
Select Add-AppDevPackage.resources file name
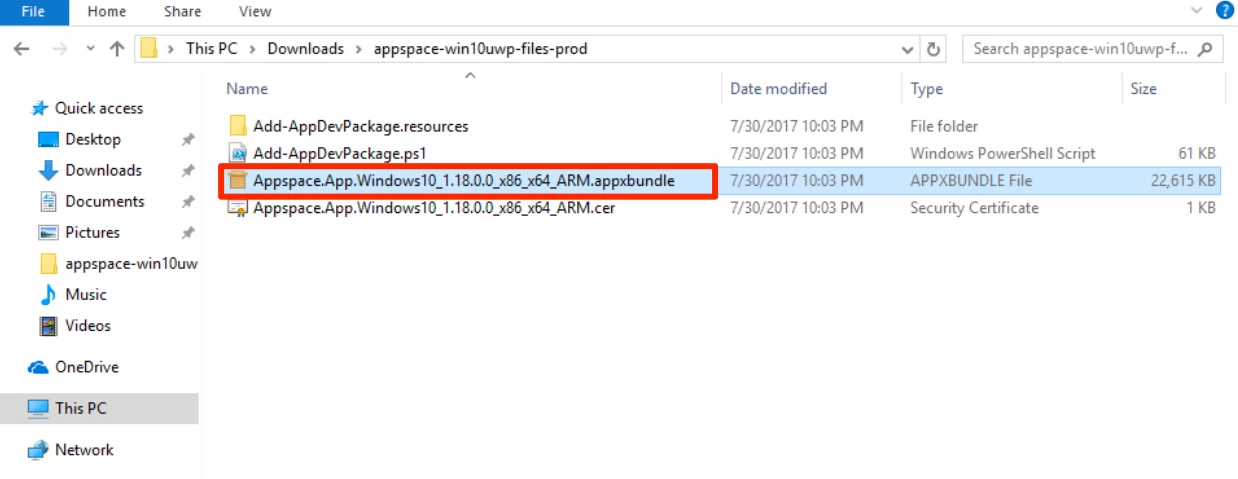[x=360, y=126]
